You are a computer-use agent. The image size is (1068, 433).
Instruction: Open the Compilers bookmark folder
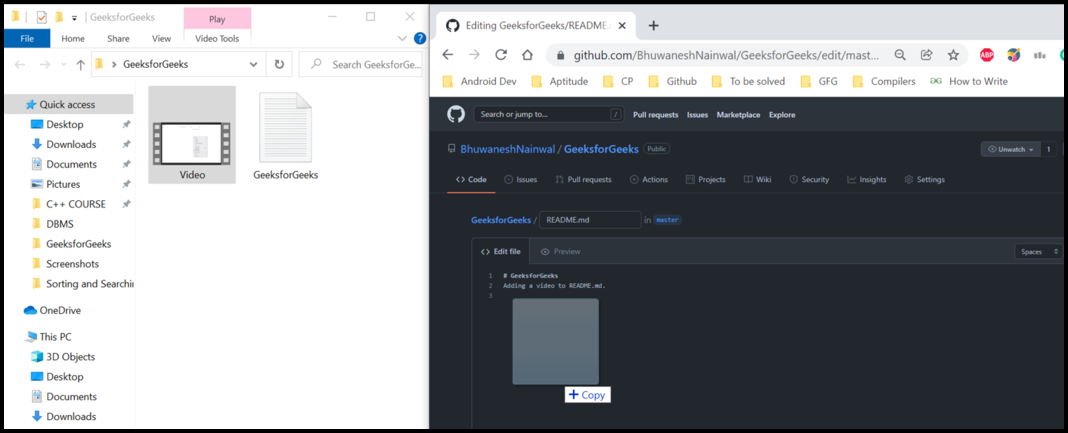click(x=884, y=81)
